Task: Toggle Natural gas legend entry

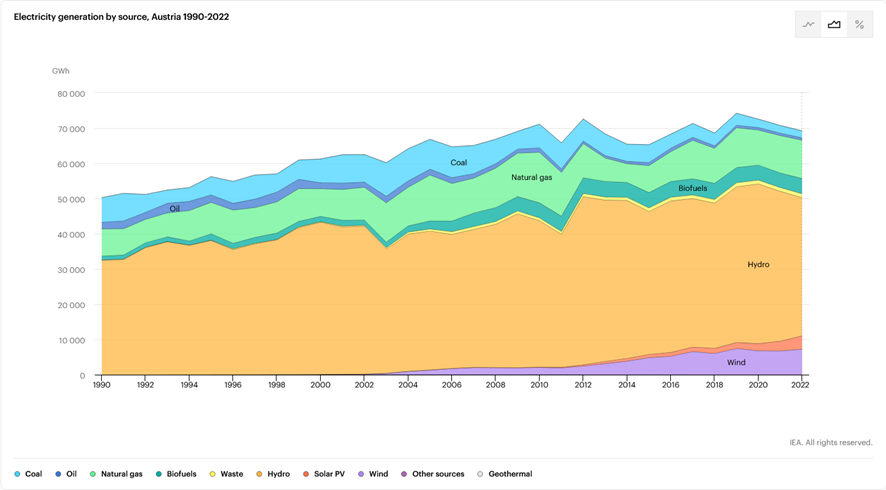Action: [x=116, y=474]
